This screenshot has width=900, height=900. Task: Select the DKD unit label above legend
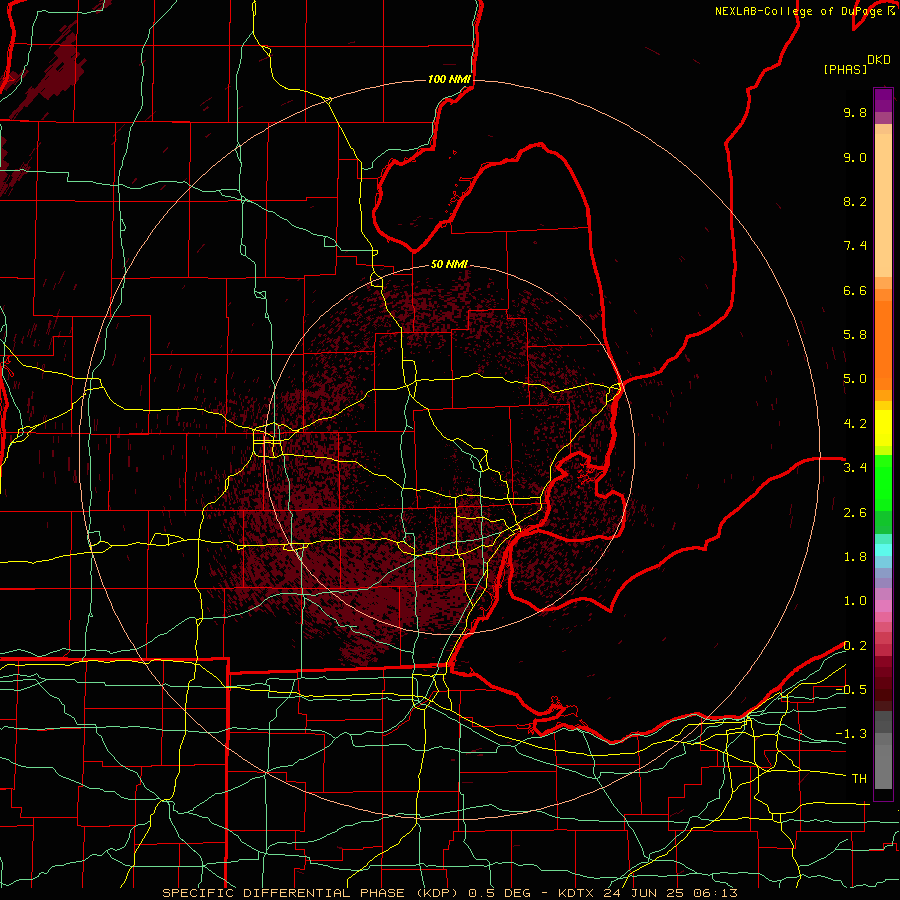[879, 60]
